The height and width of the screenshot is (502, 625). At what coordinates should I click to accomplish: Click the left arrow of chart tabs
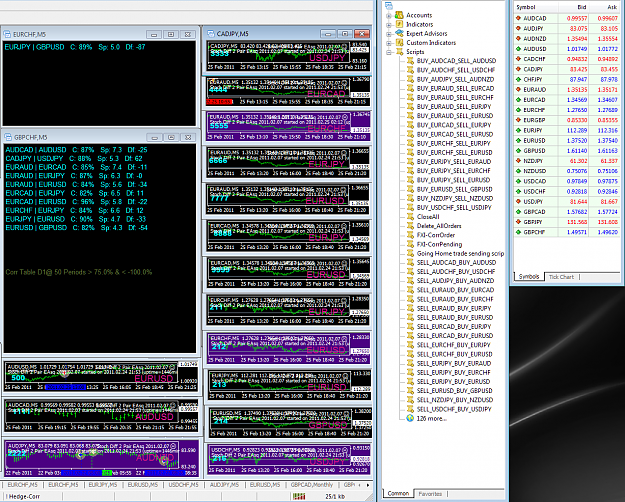(x=361, y=485)
